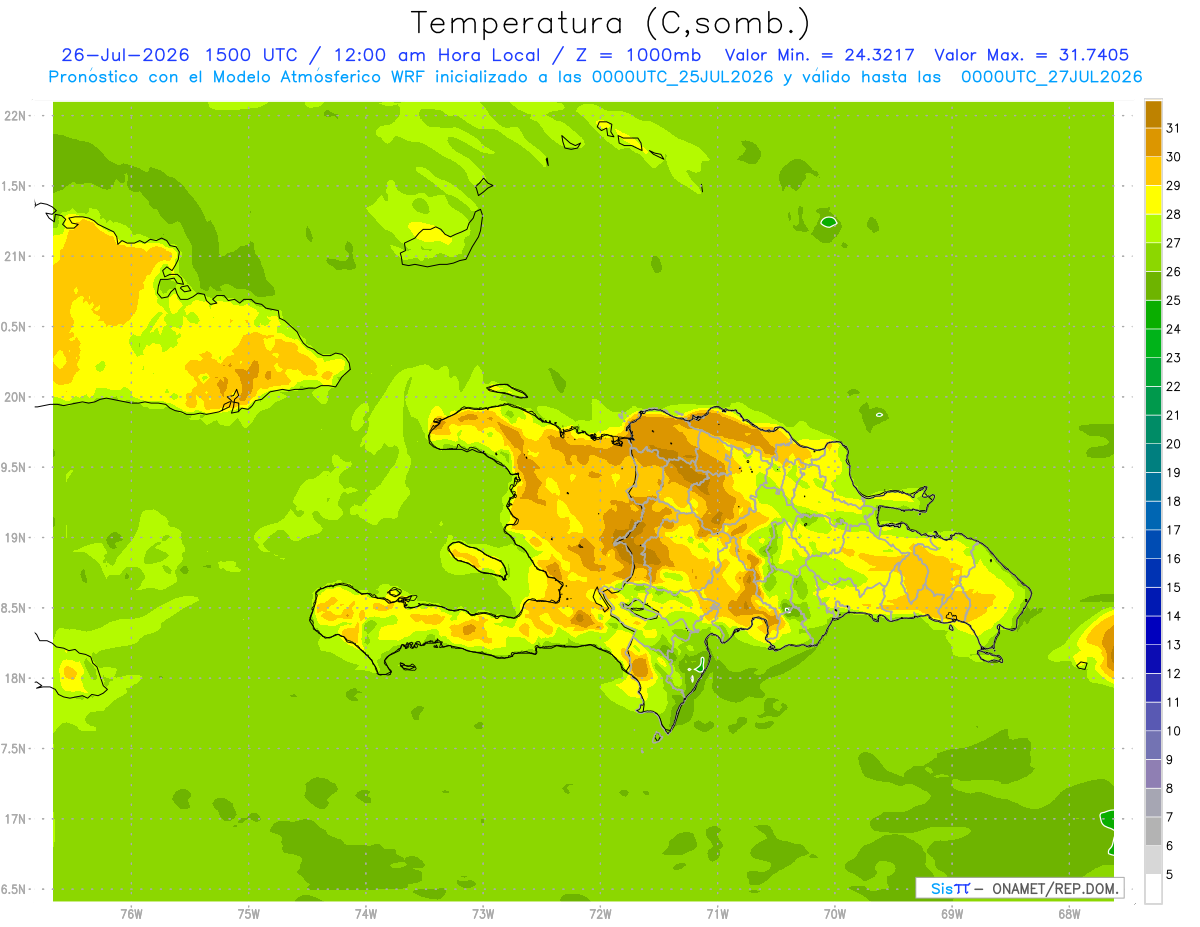Pick the lime swatch between 27 and 28
The height and width of the screenshot is (927, 1200).
click(x=1153, y=228)
